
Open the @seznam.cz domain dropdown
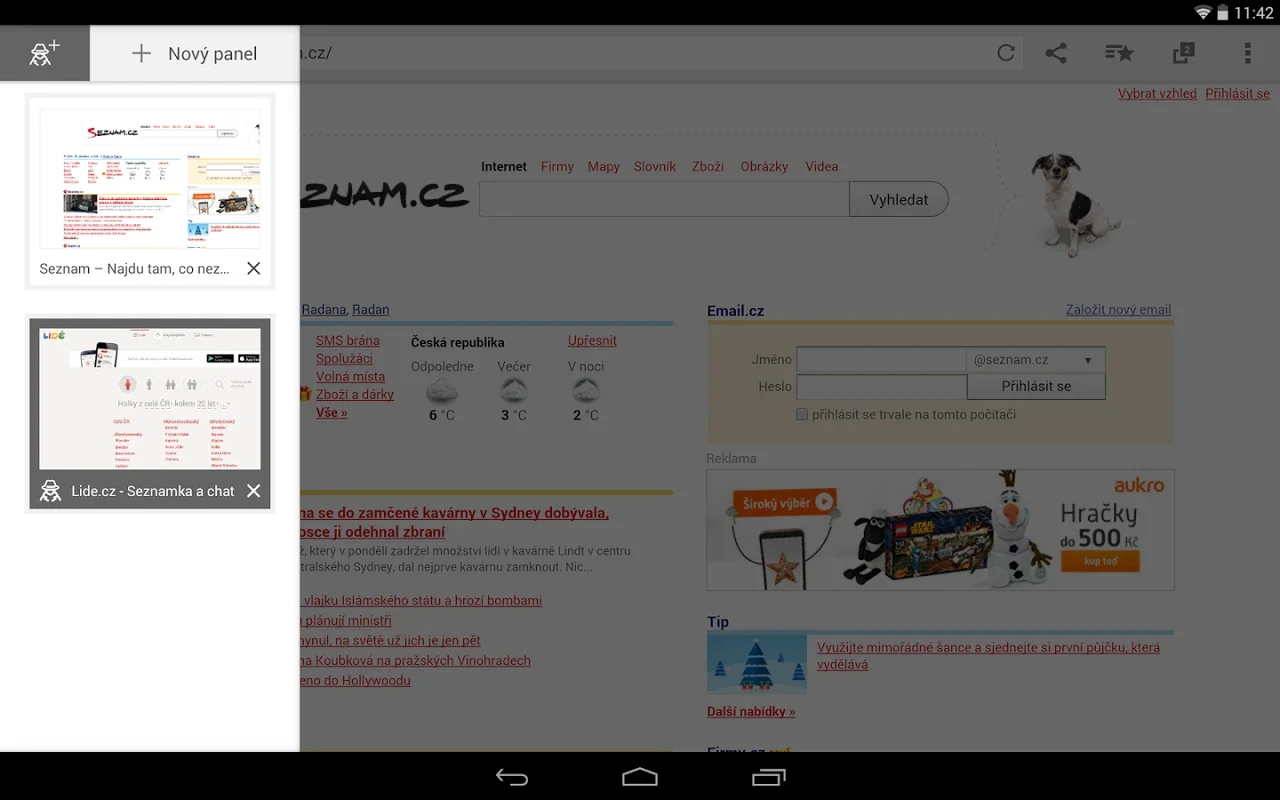[x=1036, y=359]
